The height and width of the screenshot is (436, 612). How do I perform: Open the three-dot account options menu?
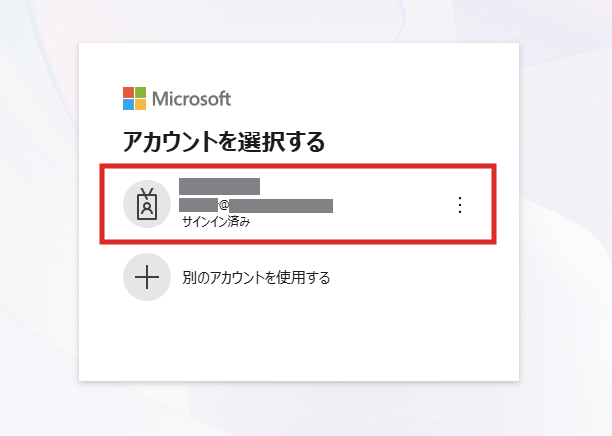[x=460, y=205]
